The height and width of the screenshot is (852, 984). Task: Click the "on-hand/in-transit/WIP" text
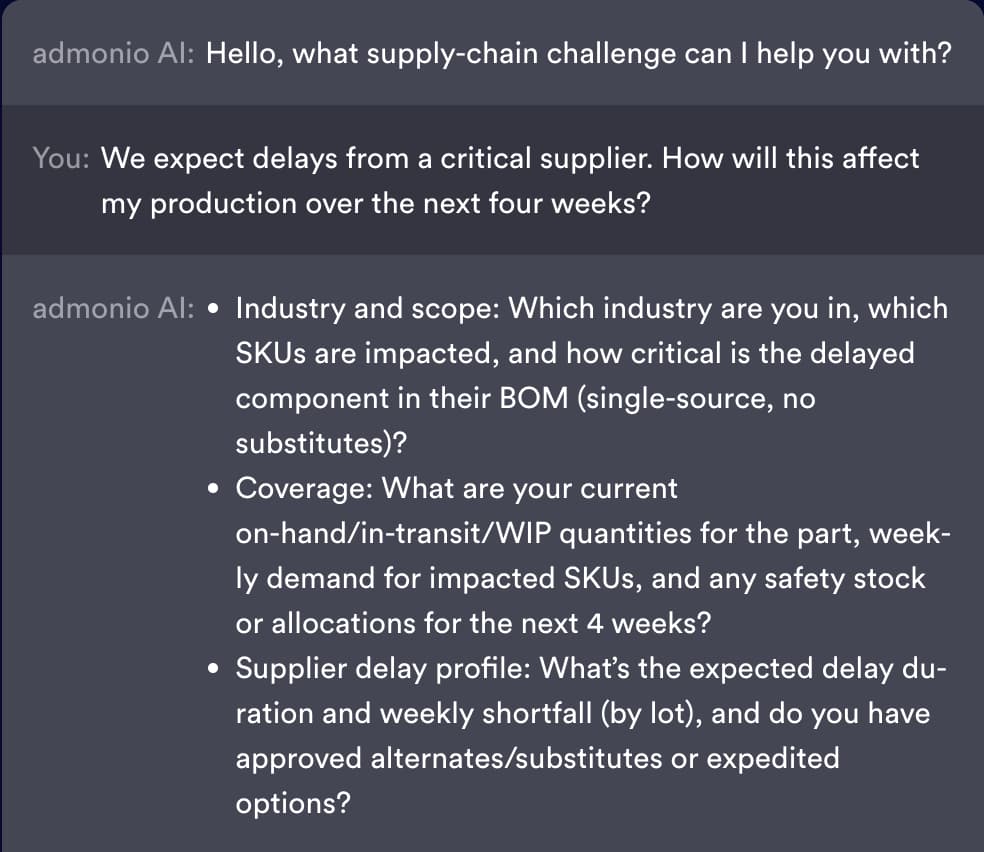pyautogui.click(x=394, y=533)
